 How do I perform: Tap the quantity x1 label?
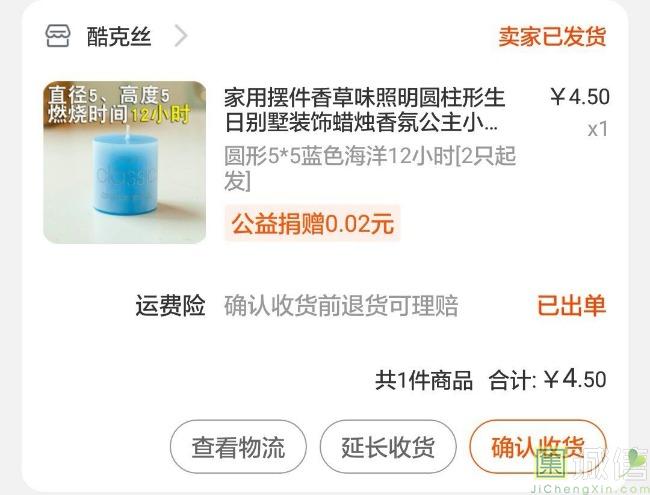coord(597,129)
